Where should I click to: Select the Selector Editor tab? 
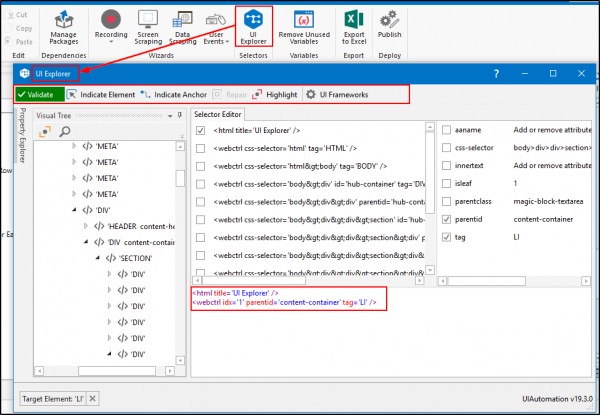pos(218,114)
